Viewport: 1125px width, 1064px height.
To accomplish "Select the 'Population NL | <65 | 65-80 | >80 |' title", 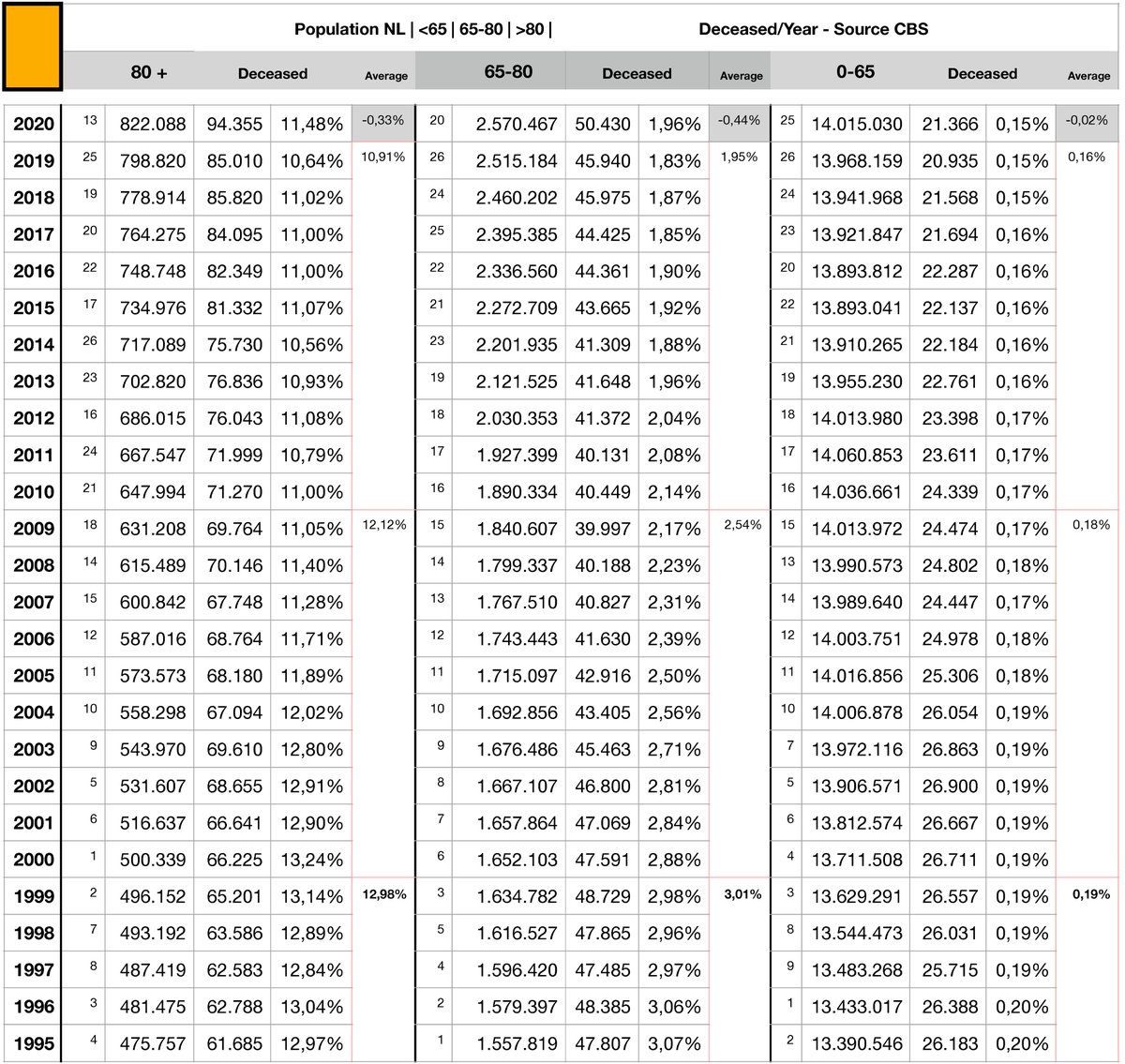I will 423,29.
